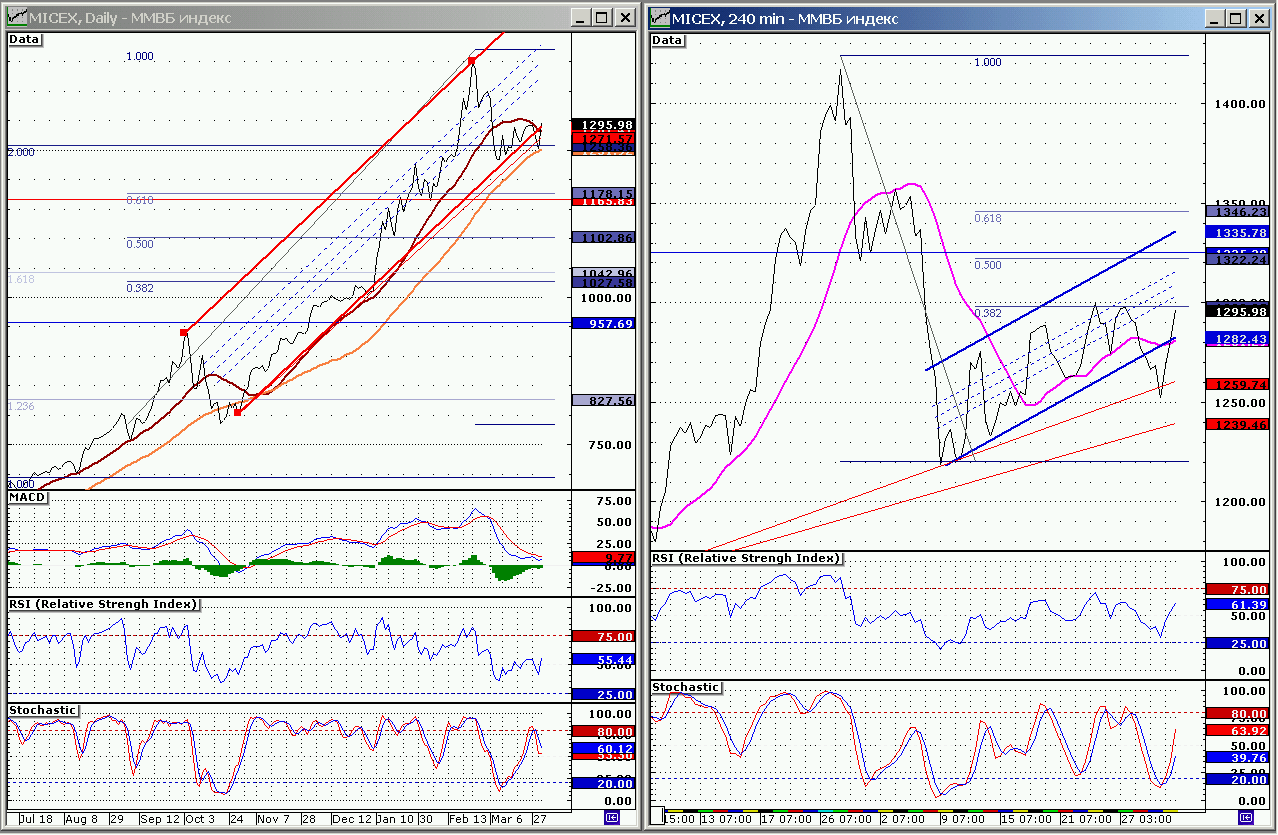Image resolution: width=1278 pixels, height=835 pixels.
Task: Click the blue 957.69 price label on the Daily axis
Action: pyautogui.click(x=603, y=323)
